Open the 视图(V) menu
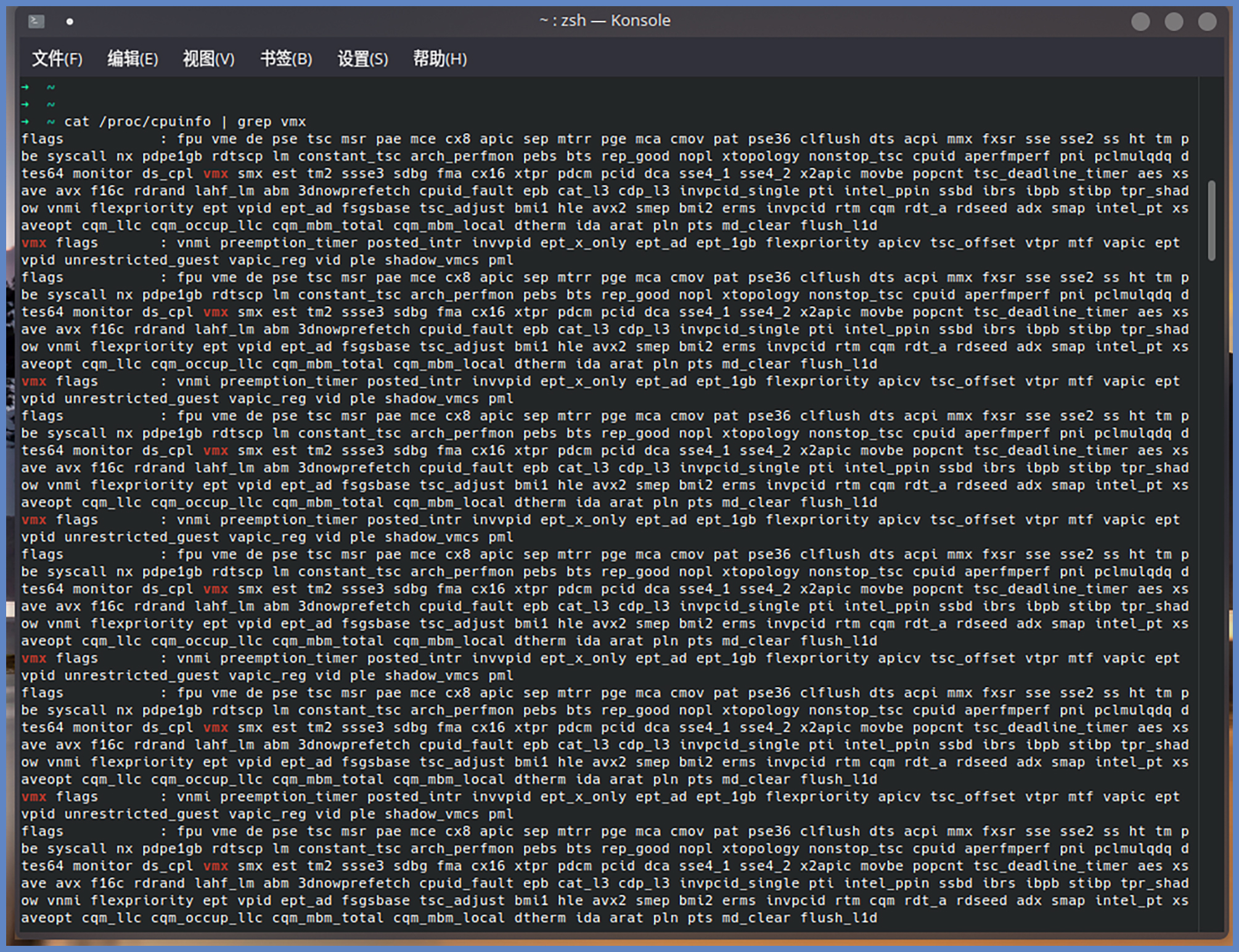1239x952 pixels. (x=208, y=59)
